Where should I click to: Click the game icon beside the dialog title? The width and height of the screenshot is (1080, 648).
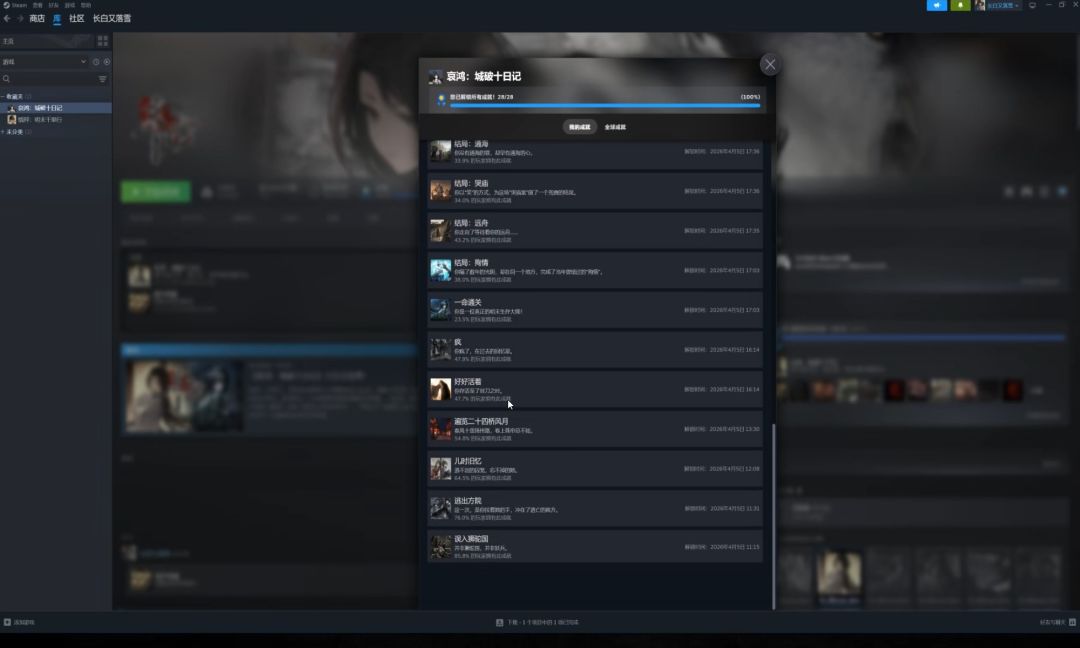(435, 77)
